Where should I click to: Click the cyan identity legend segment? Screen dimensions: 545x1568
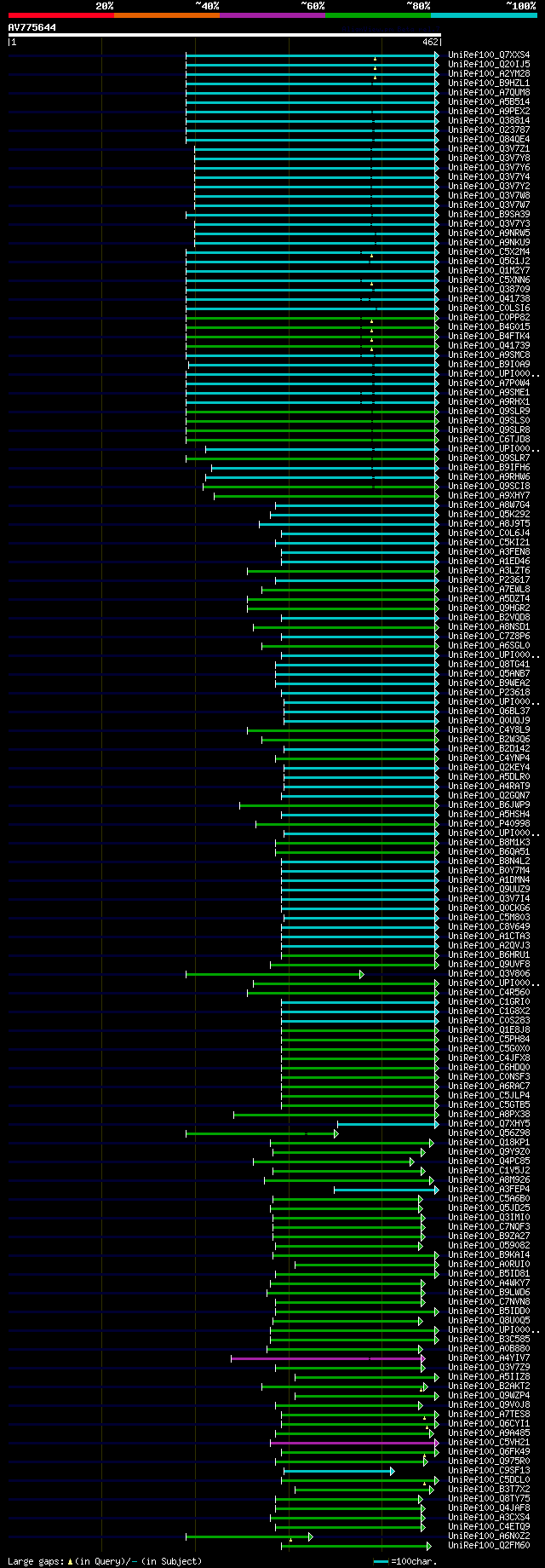pos(483,15)
